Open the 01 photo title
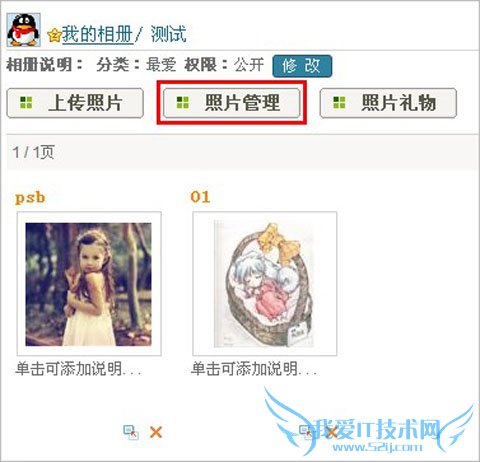Viewport: 480px width, 462px height. pos(200,197)
